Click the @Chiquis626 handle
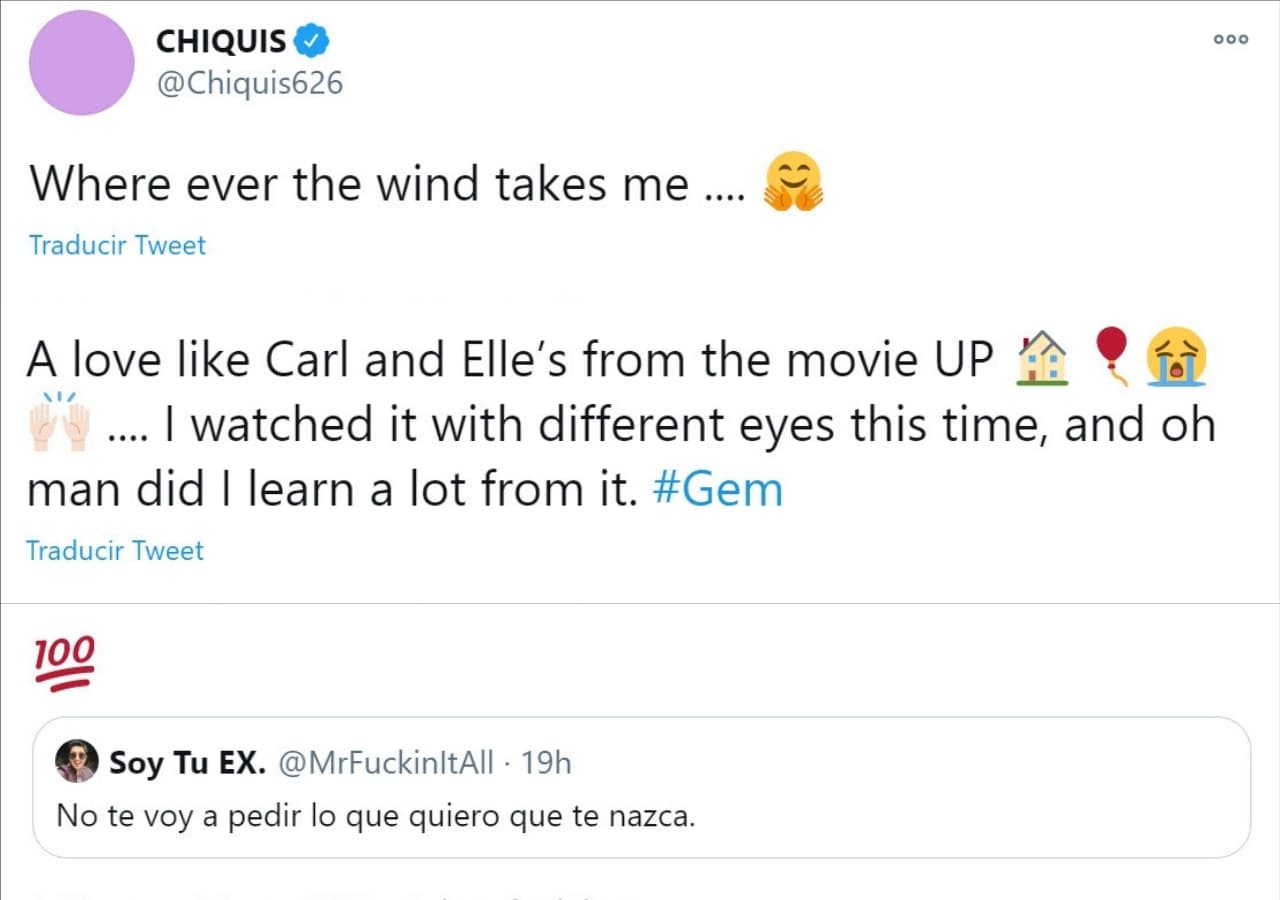Image resolution: width=1280 pixels, height=900 pixels. [251, 82]
